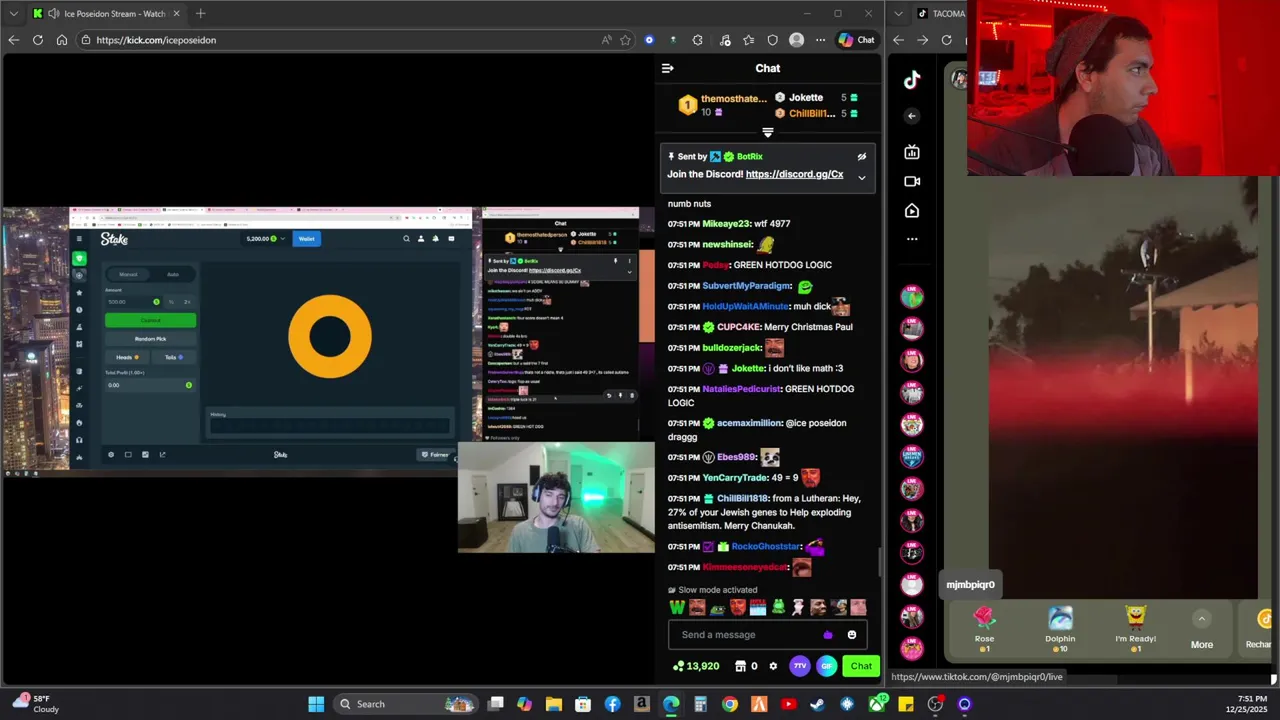Click Random Pick in Stake coinflip
The width and height of the screenshot is (1280, 720).
point(151,339)
